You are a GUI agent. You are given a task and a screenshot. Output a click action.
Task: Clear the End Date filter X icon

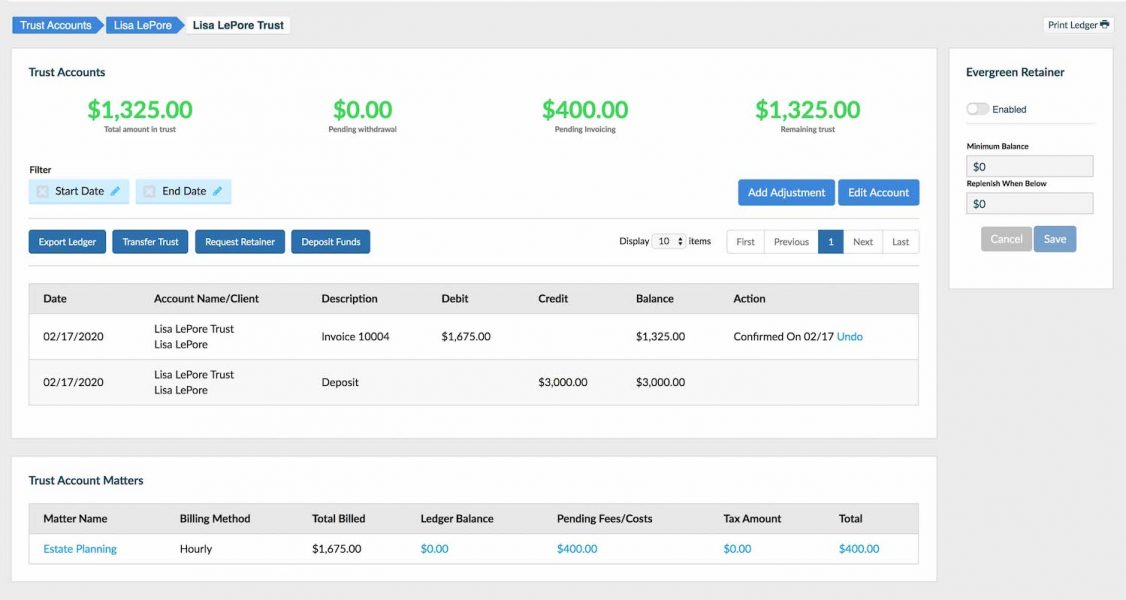tap(149, 191)
